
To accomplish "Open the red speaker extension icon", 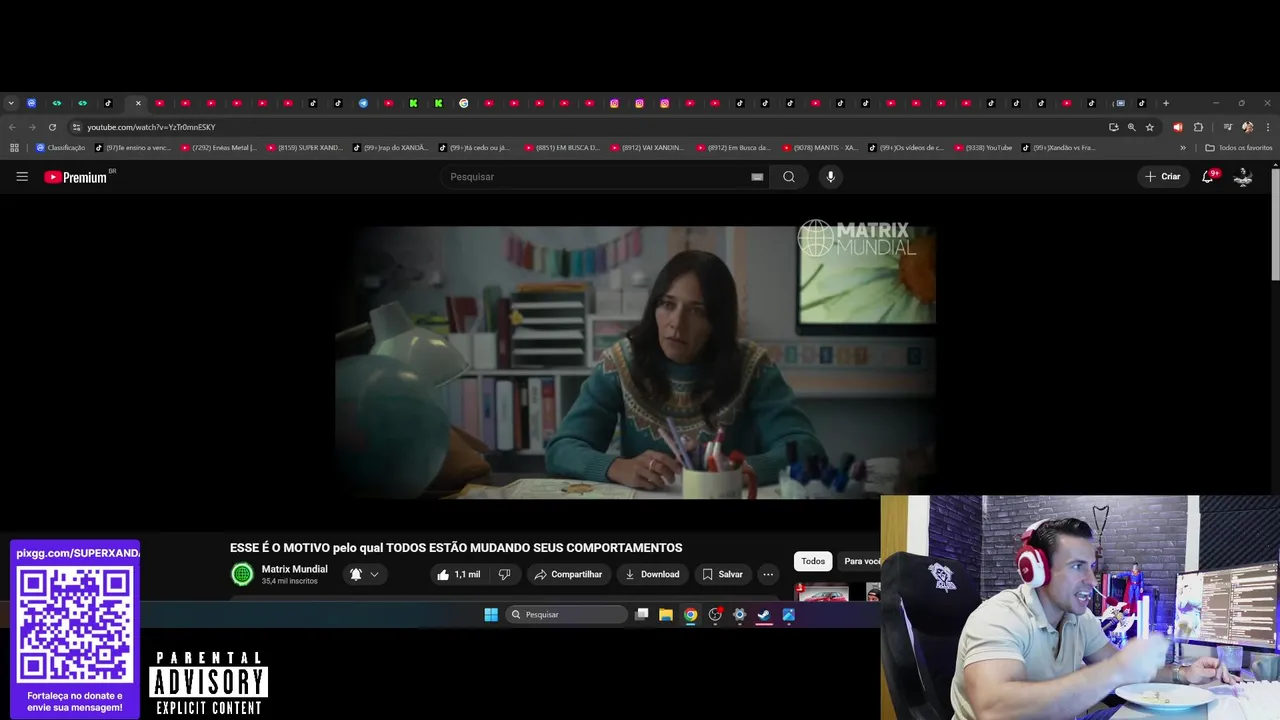I will point(1177,128).
